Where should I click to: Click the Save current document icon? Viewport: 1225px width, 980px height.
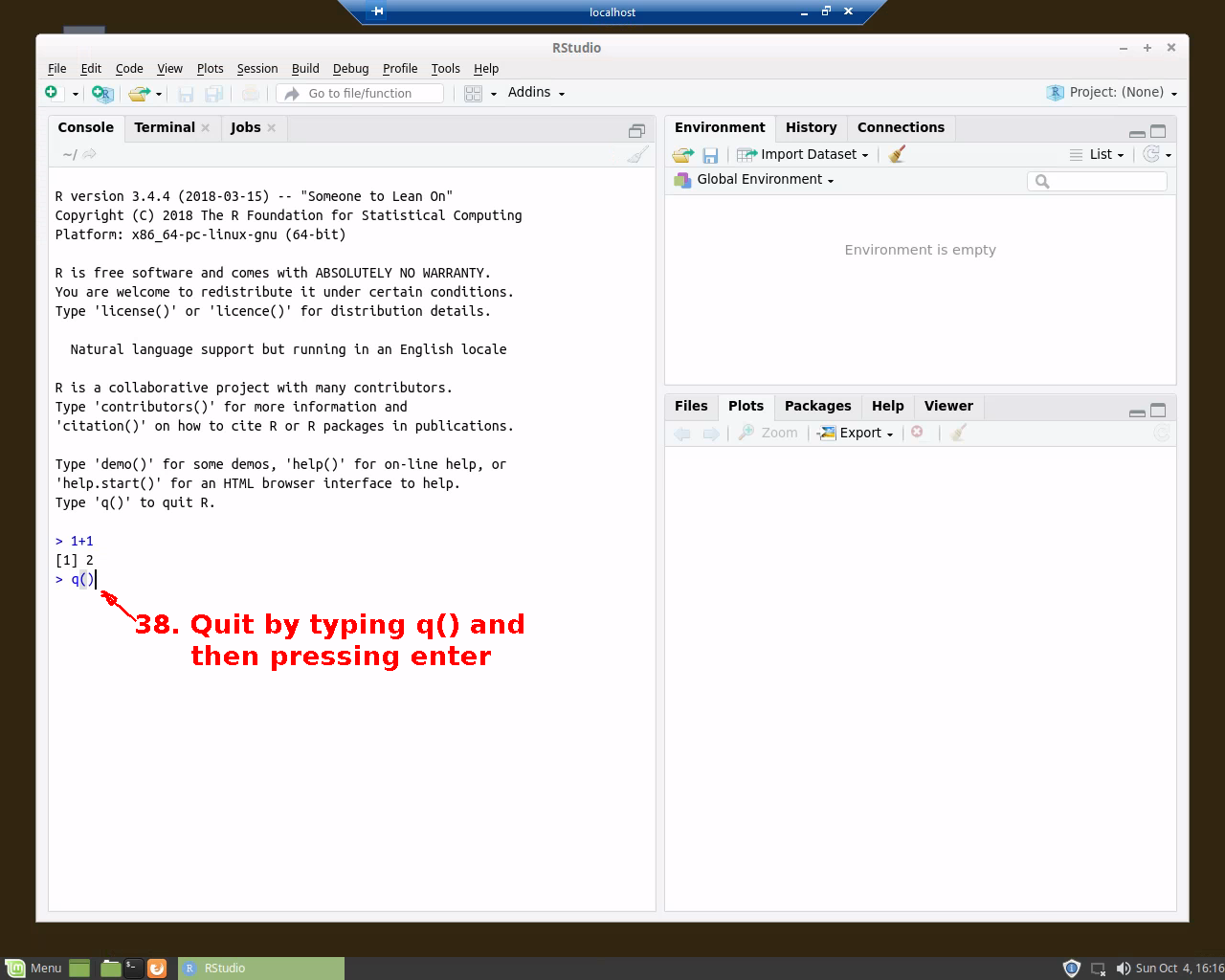coord(186,94)
